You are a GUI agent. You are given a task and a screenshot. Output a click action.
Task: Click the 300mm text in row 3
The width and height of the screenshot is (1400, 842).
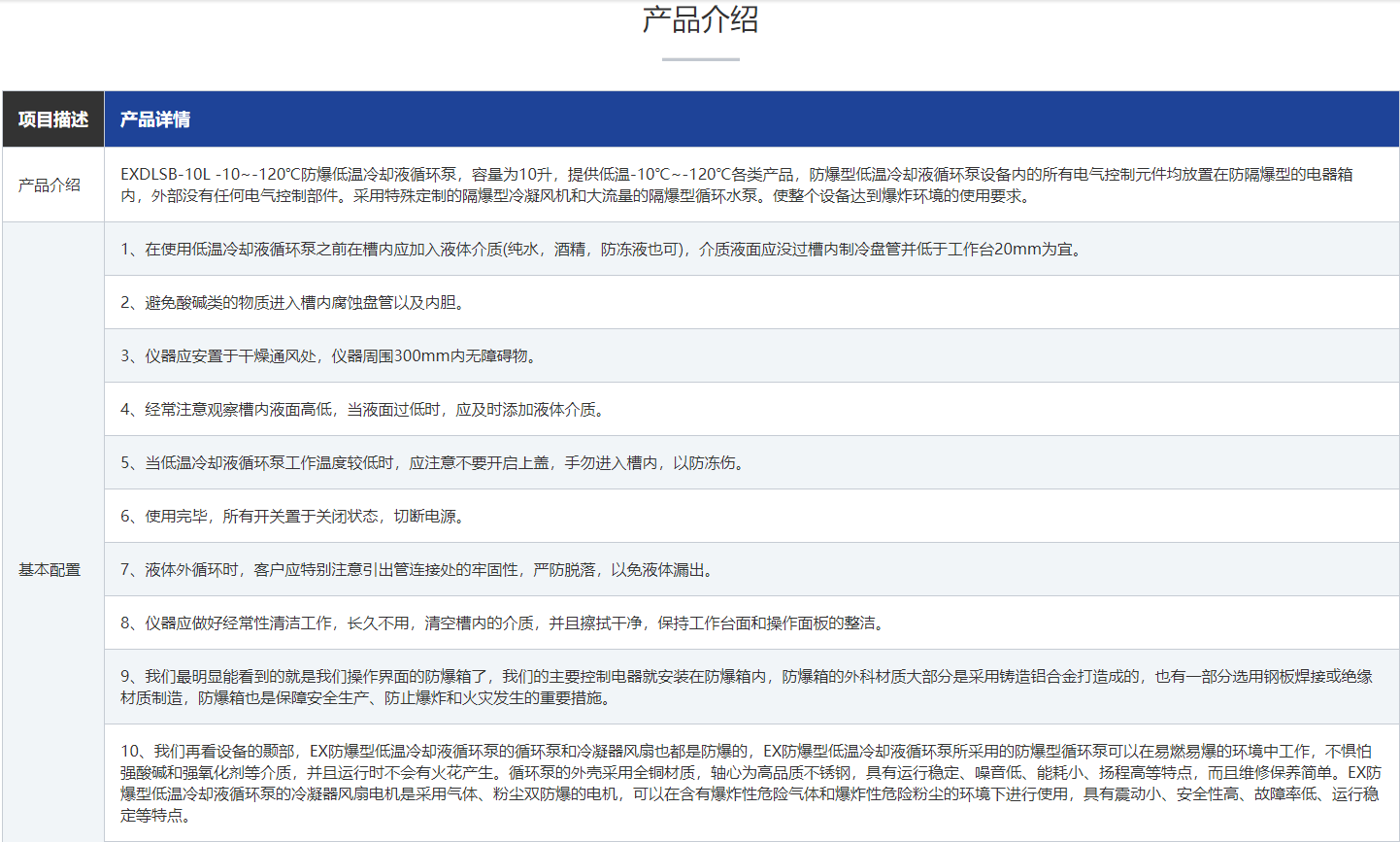(x=422, y=356)
